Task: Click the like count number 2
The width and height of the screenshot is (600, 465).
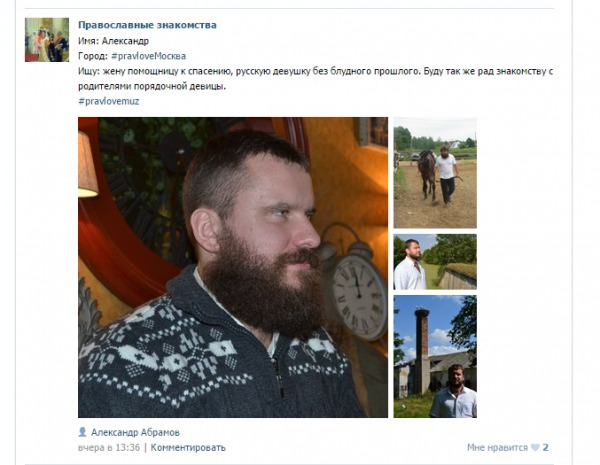Action: (x=546, y=447)
